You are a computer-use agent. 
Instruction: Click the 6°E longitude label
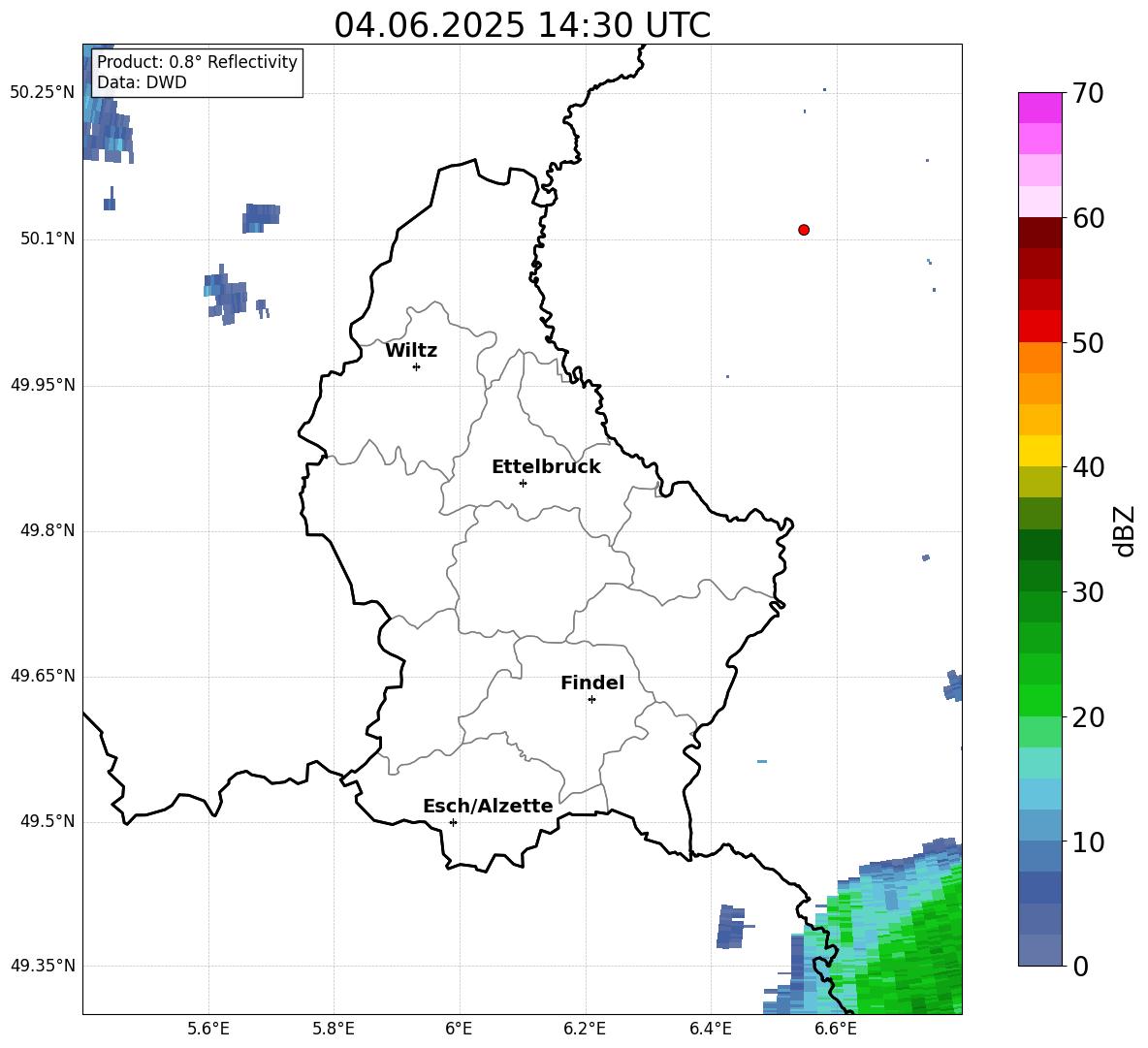click(459, 1029)
